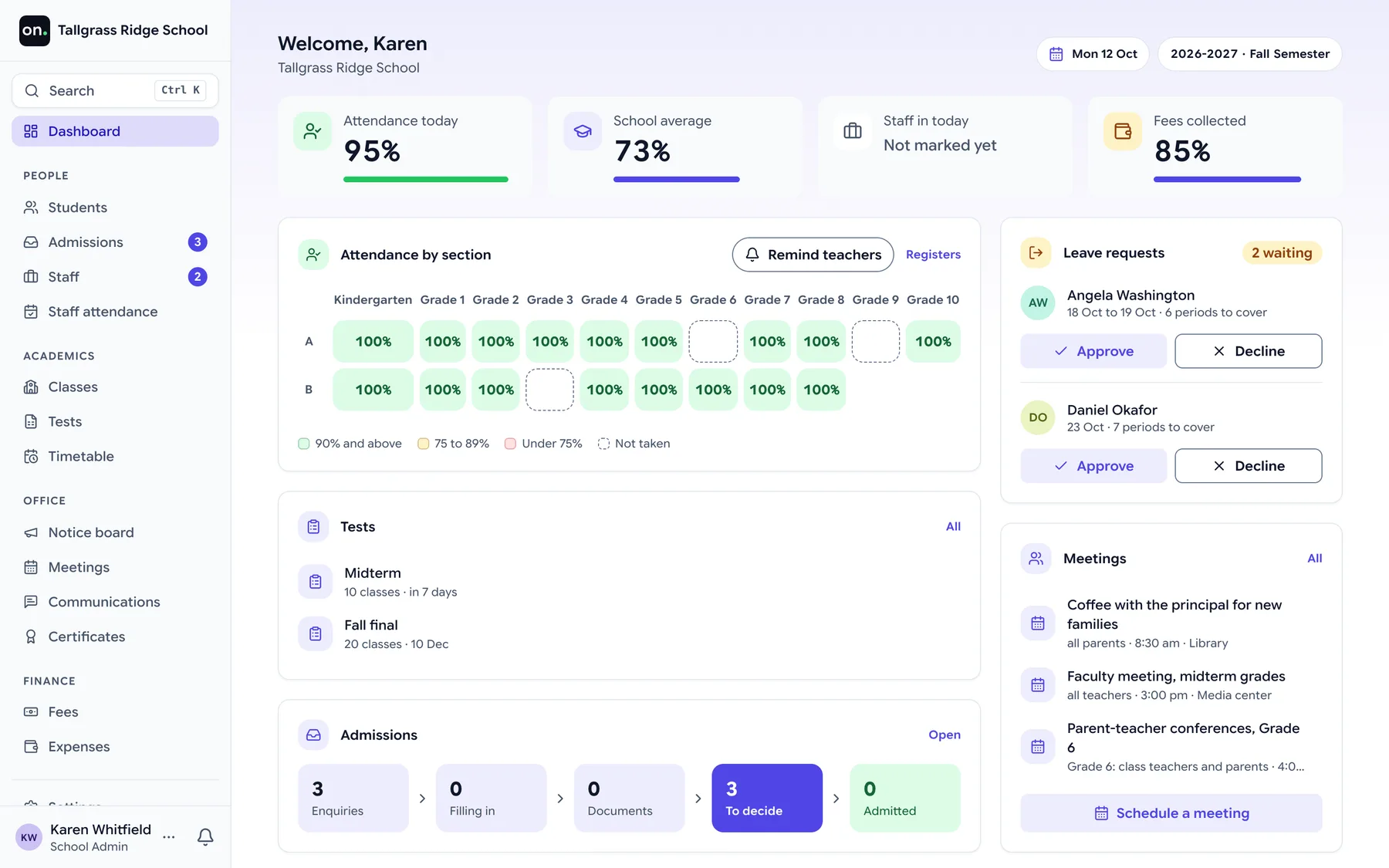This screenshot has width=1389, height=868.
Task: Open Notice board in the sidebar
Action: (x=115, y=533)
